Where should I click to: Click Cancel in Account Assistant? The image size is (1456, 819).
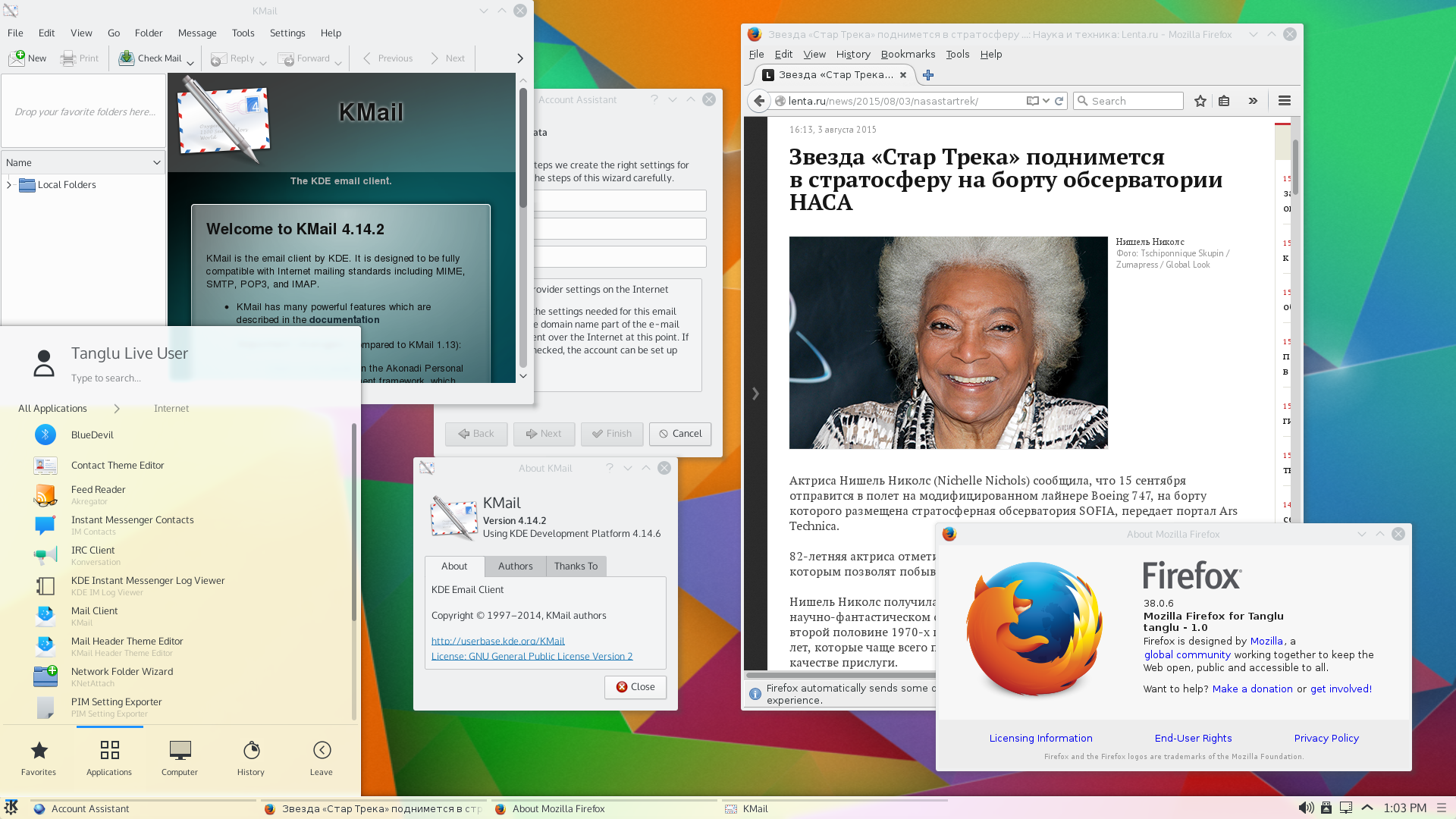tap(680, 434)
